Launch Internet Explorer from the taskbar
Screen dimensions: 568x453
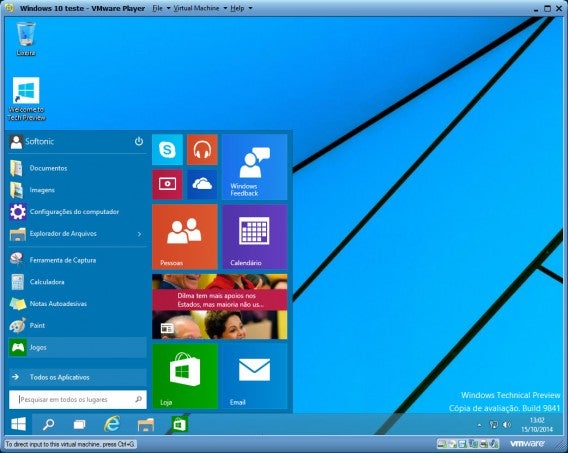[x=112, y=424]
